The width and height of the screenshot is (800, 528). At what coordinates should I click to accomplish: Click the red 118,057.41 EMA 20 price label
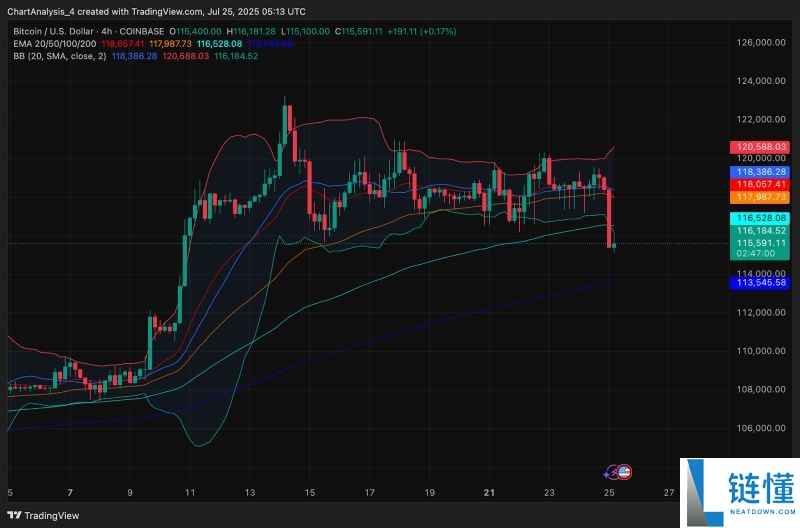tap(762, 185)
